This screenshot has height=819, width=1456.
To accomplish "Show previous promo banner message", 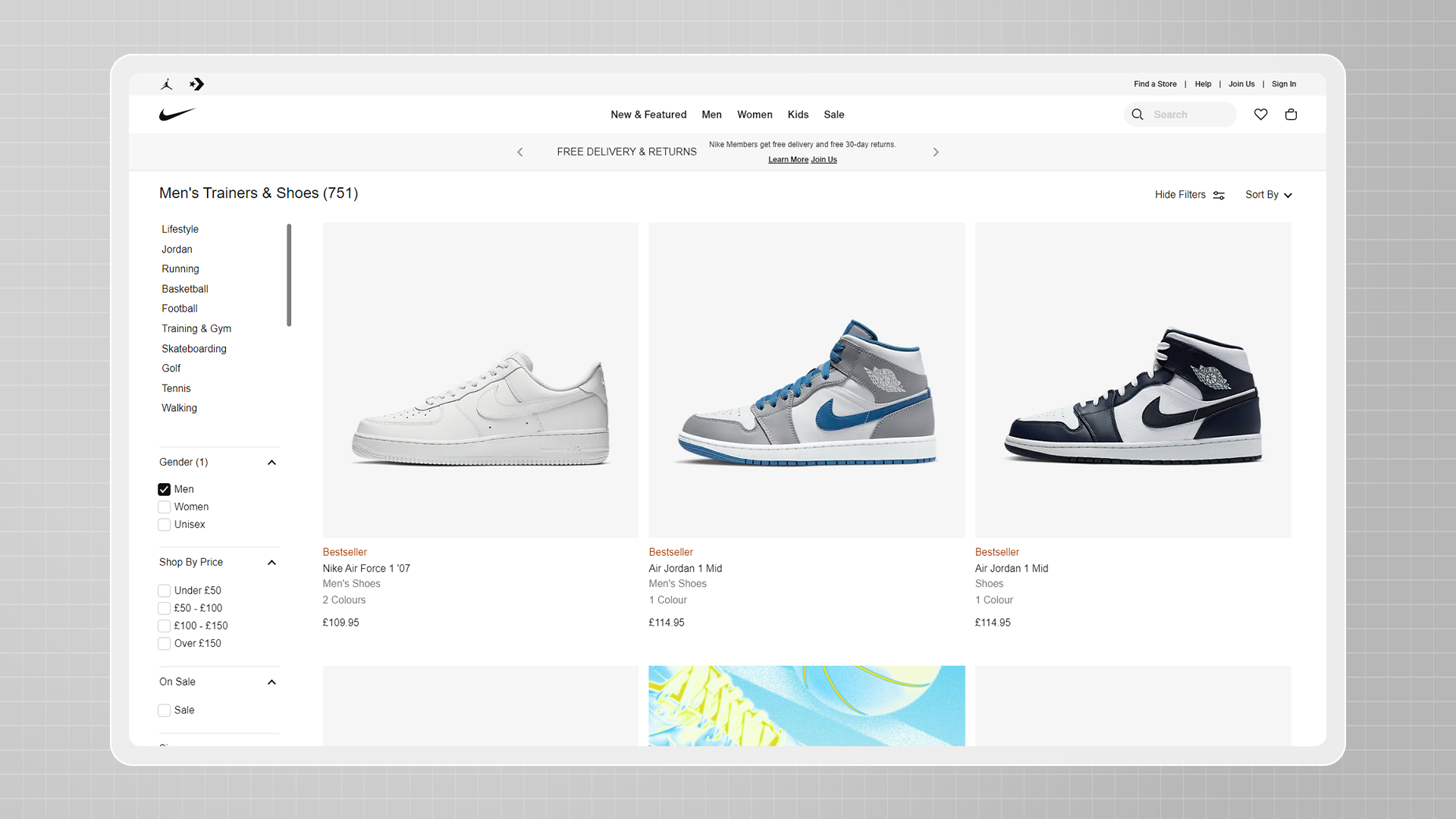I will 520,152.
